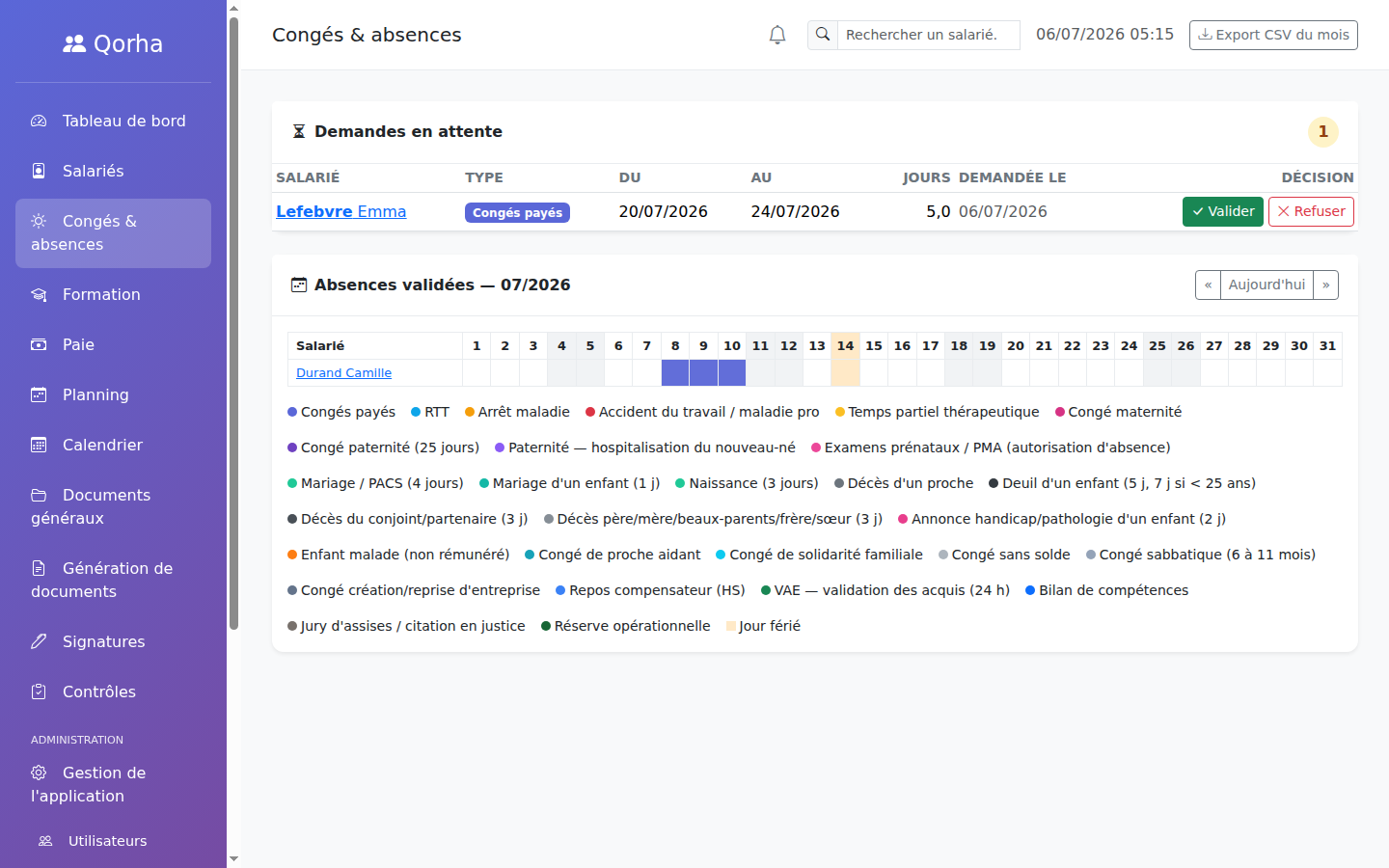Image resolution: width=1389 pixels, height=868 pixels.
Task: Refuse Emma Lefebvre's leave request
Action: tap(1311, 211)
